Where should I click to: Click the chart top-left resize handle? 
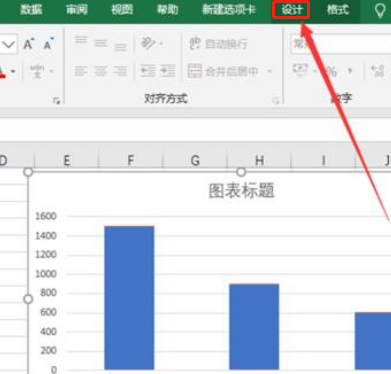point(28,172)
